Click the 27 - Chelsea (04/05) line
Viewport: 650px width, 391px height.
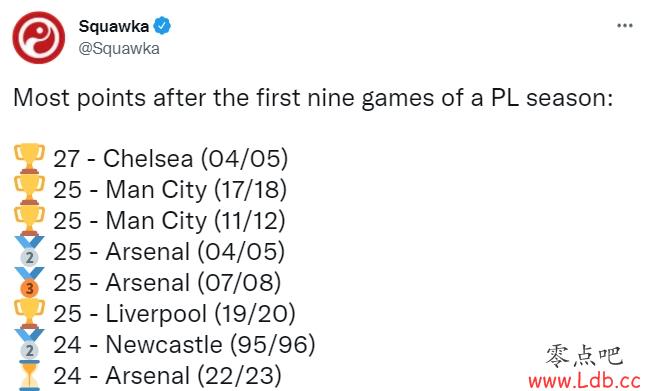pyautogui.click(x=171, y=158)
